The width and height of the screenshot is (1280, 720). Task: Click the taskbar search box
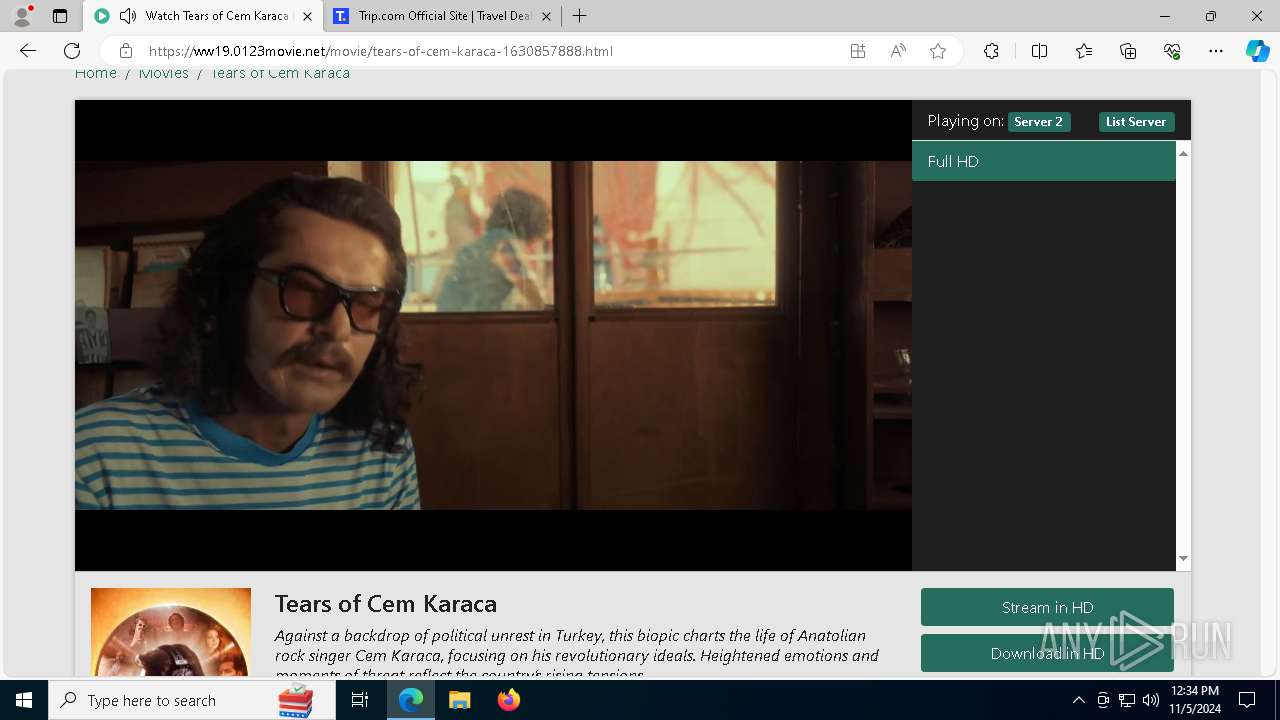coord(192,700)
